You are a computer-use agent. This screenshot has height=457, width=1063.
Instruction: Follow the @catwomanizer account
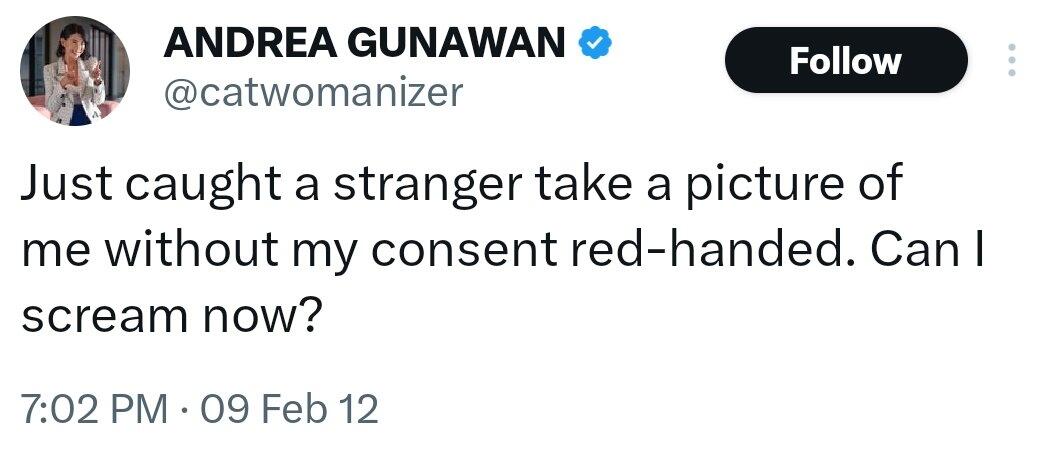(x=845, y=61)
